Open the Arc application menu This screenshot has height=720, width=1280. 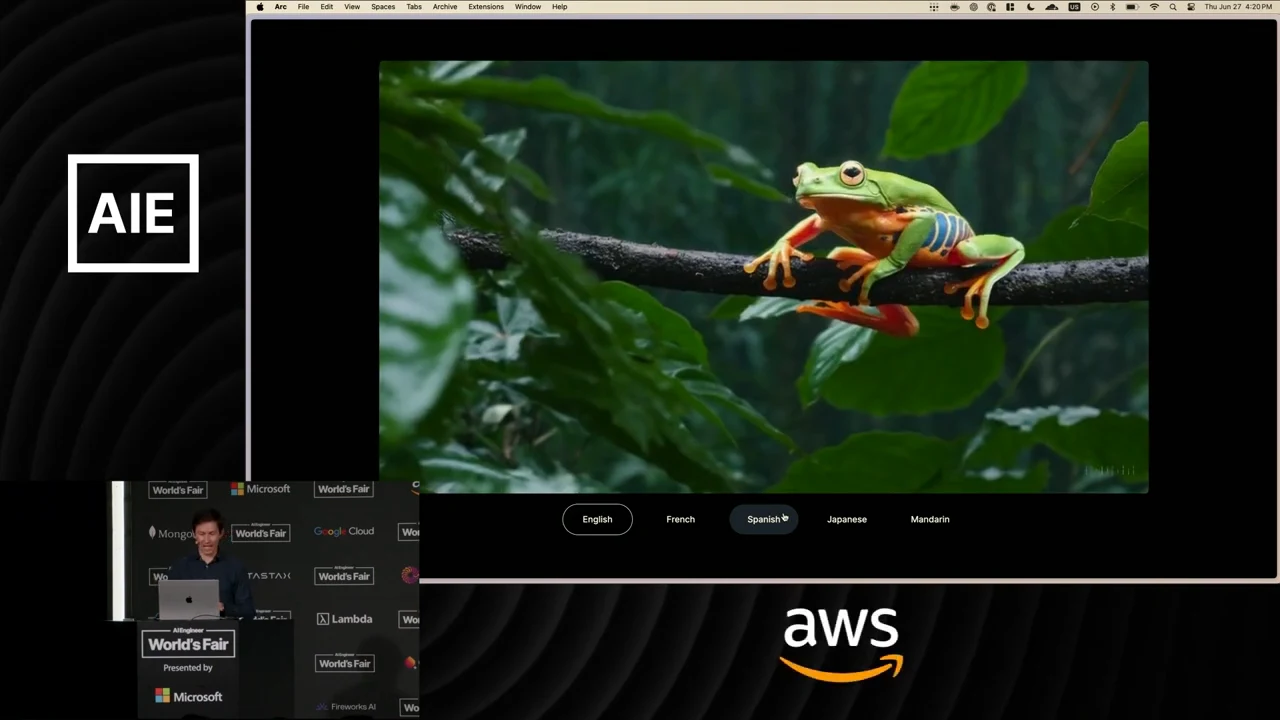point(281,7)
